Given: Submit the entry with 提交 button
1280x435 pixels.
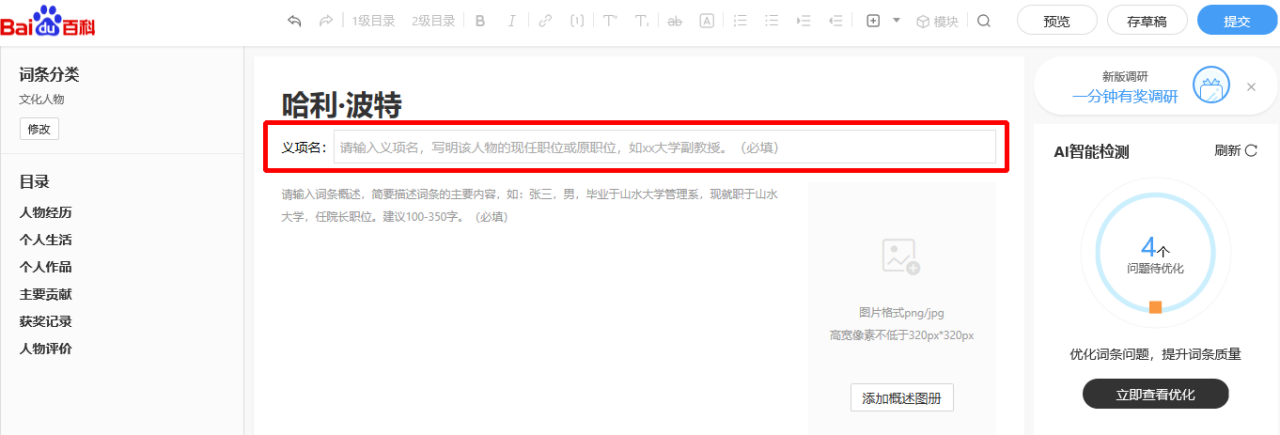Looking at the screenshot, I should tap(1237, 21).
